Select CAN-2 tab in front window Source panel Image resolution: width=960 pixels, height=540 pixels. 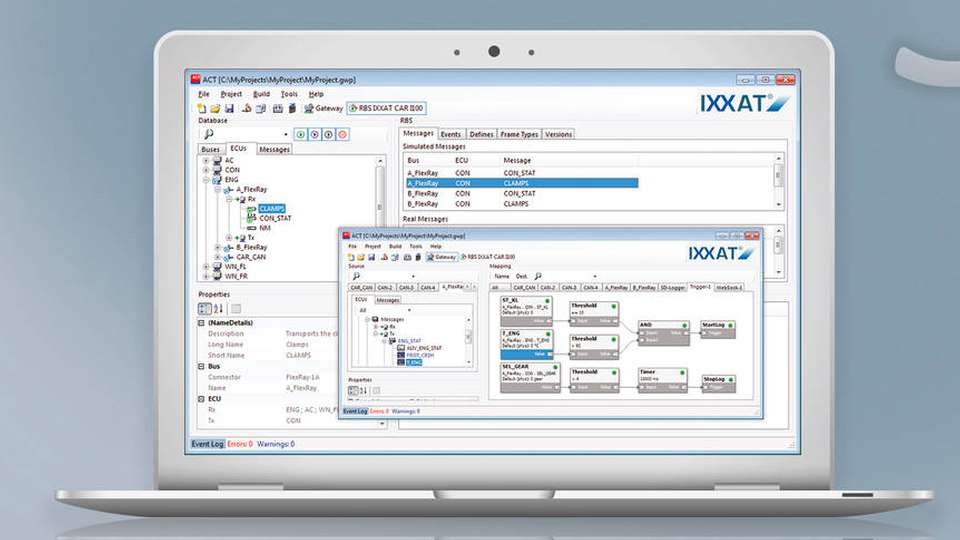384,287
